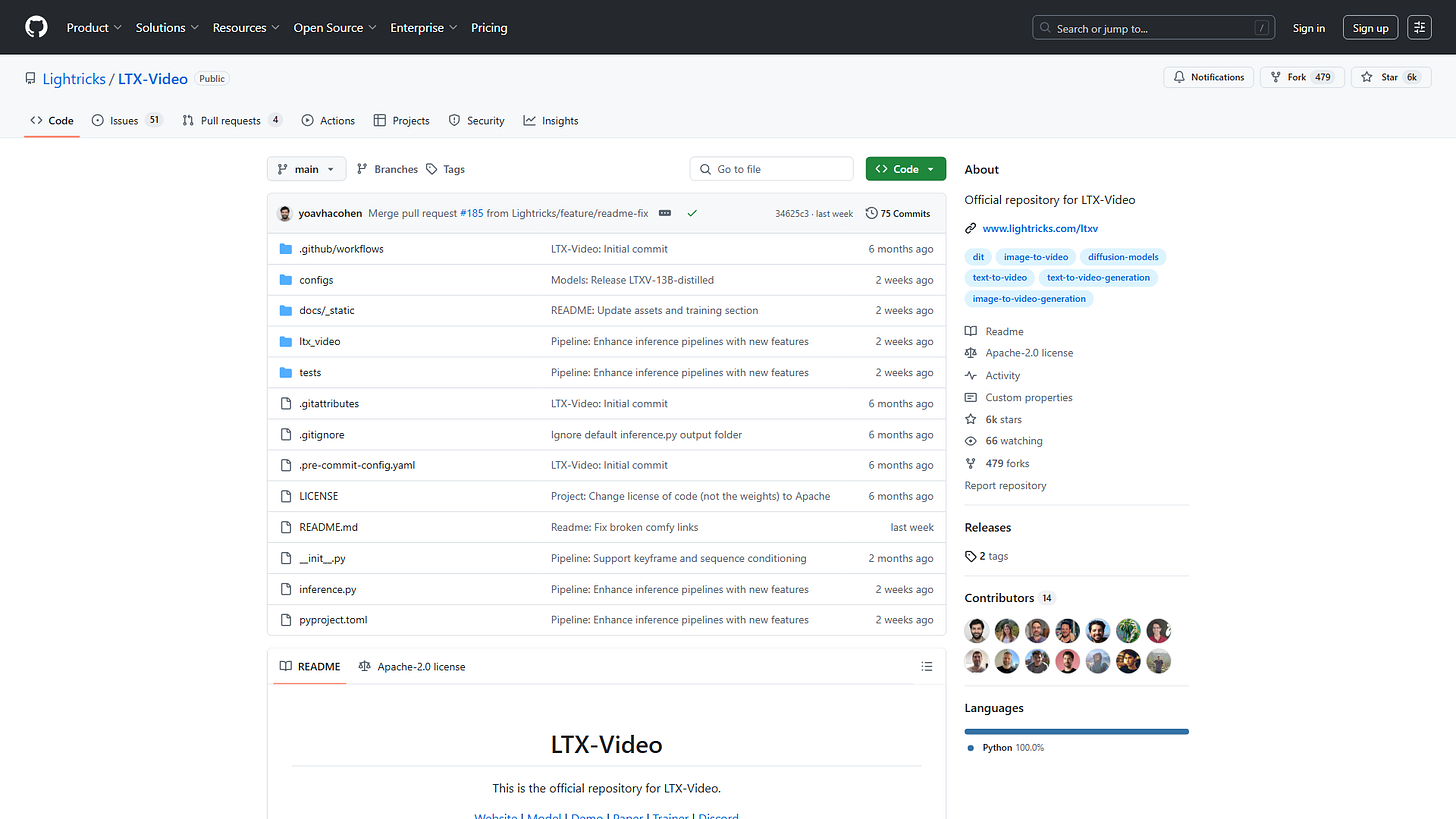This screenshot has width=1456, height=819.
Task: Switch to the Pull requests tab
Action: click(232, 121)
